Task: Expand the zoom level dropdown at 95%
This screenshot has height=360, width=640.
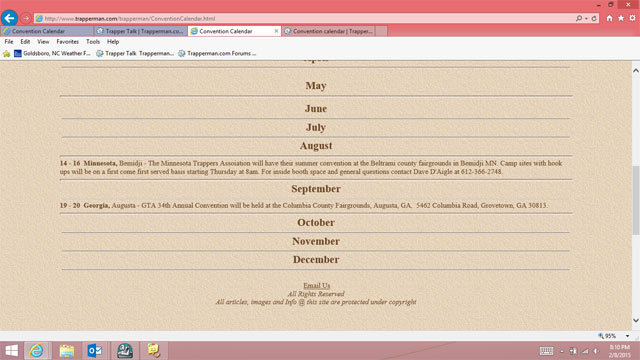Action: pos(628,336)
